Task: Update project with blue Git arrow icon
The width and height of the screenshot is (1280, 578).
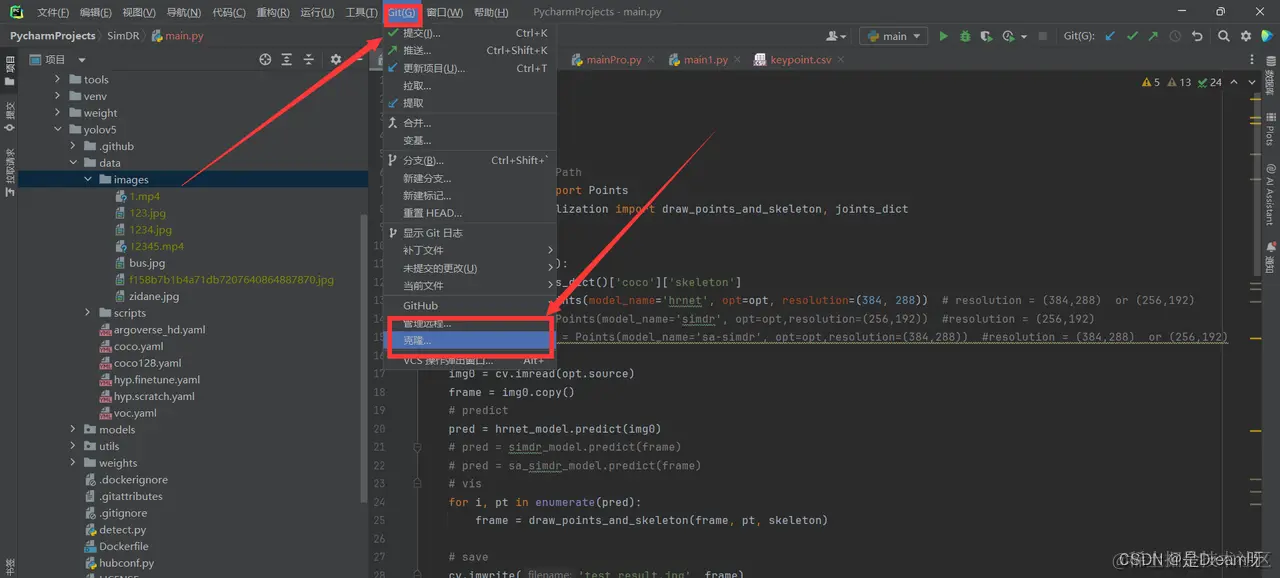Action: tap(1111, 36)
